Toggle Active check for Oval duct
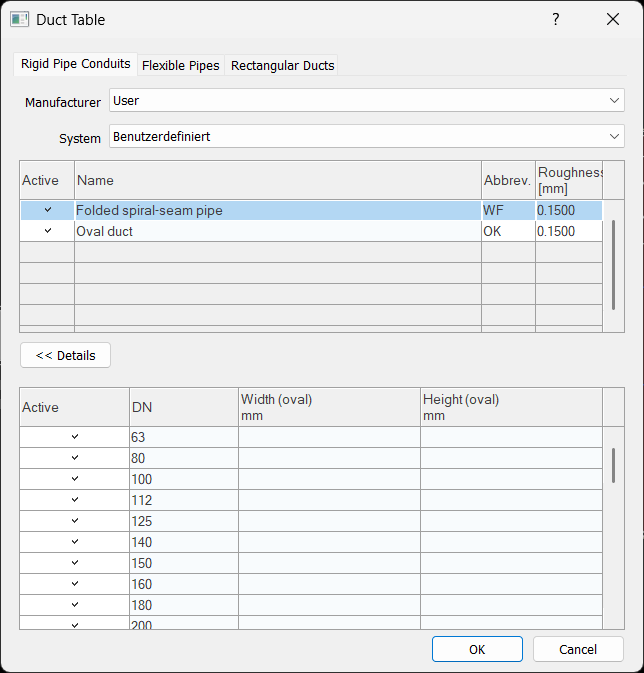644x673 pixels. [x=48, y=231]
